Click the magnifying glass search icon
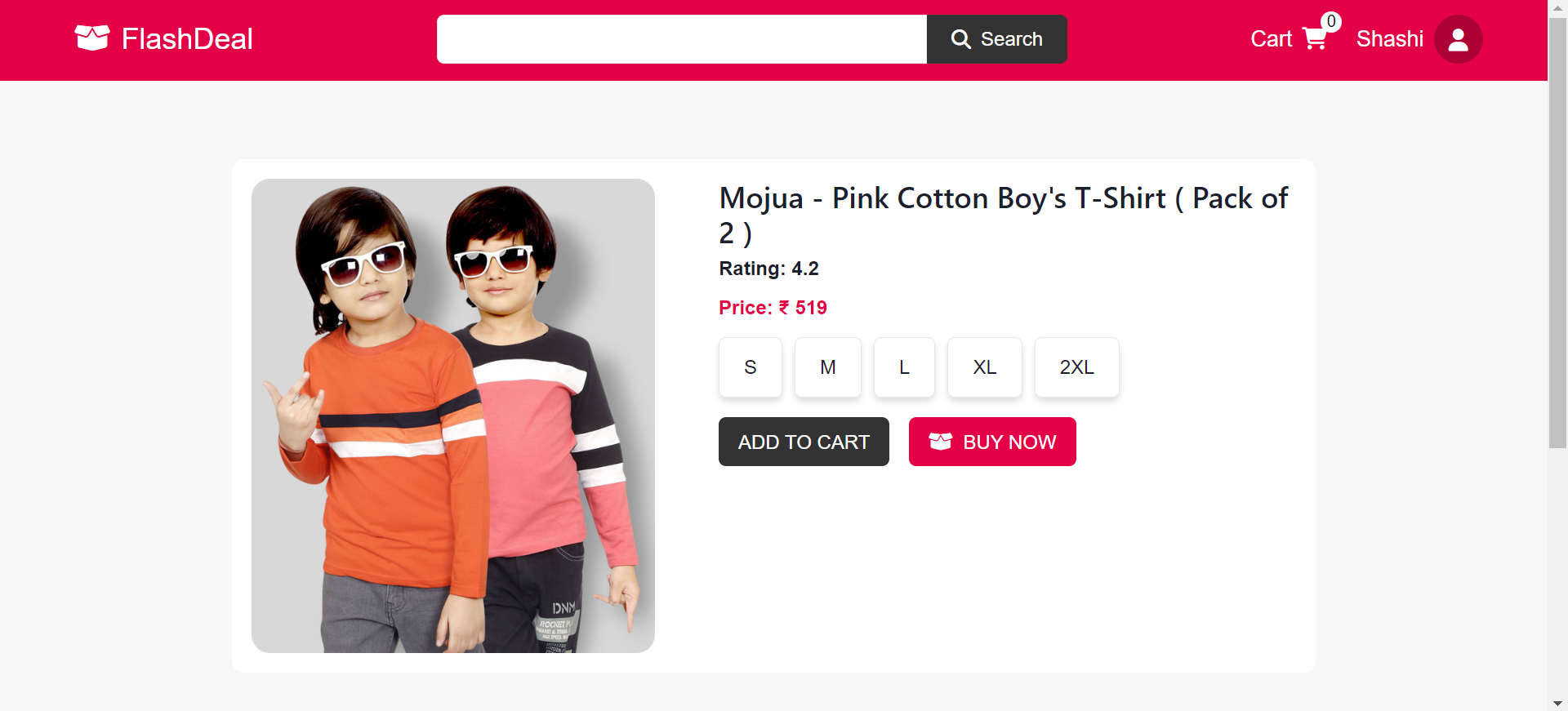This screenshot has height=711, width=1568. pyautogui.click(x=960, y=39)
